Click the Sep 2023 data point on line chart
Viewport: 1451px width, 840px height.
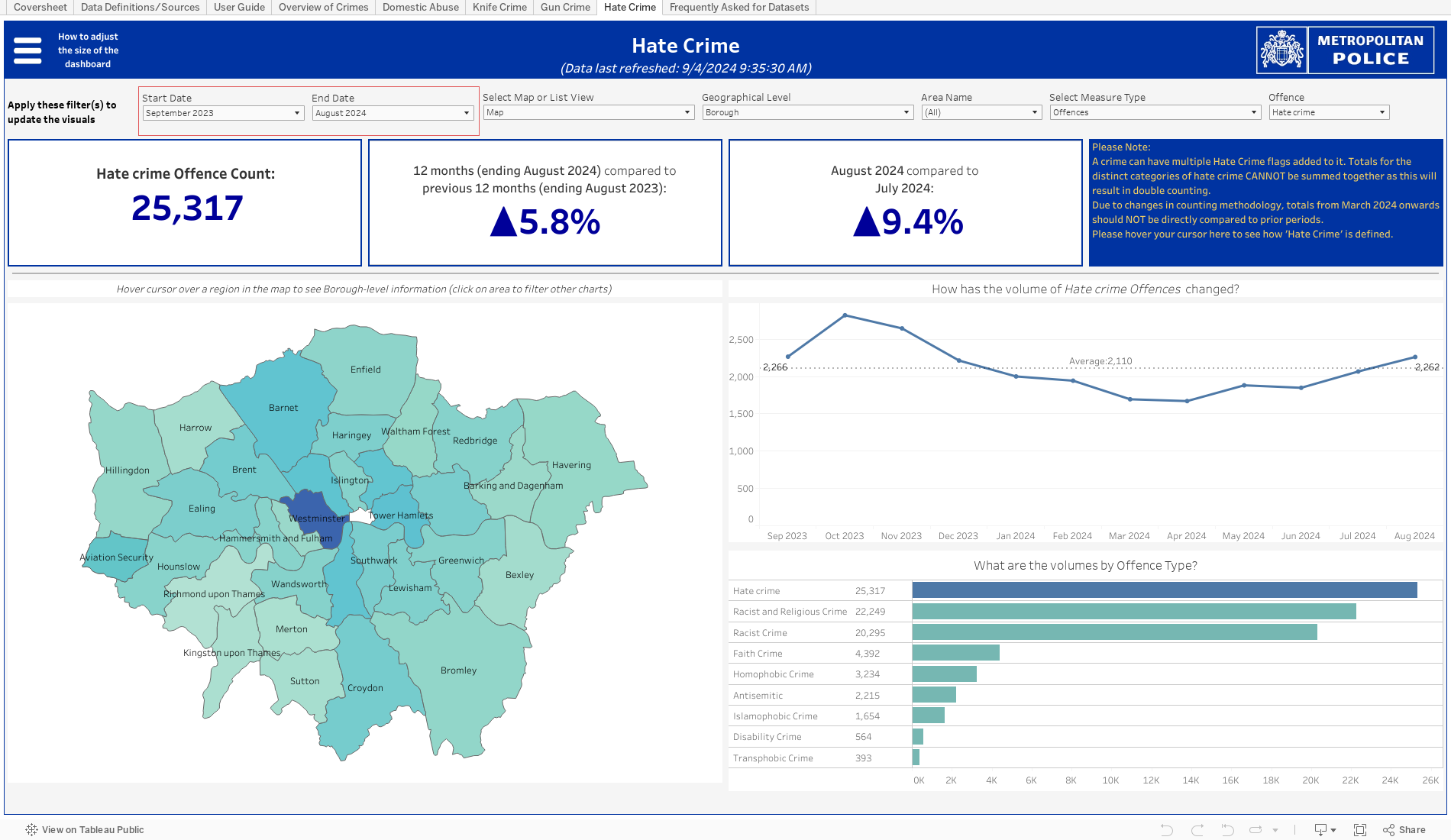pos(788,357)
